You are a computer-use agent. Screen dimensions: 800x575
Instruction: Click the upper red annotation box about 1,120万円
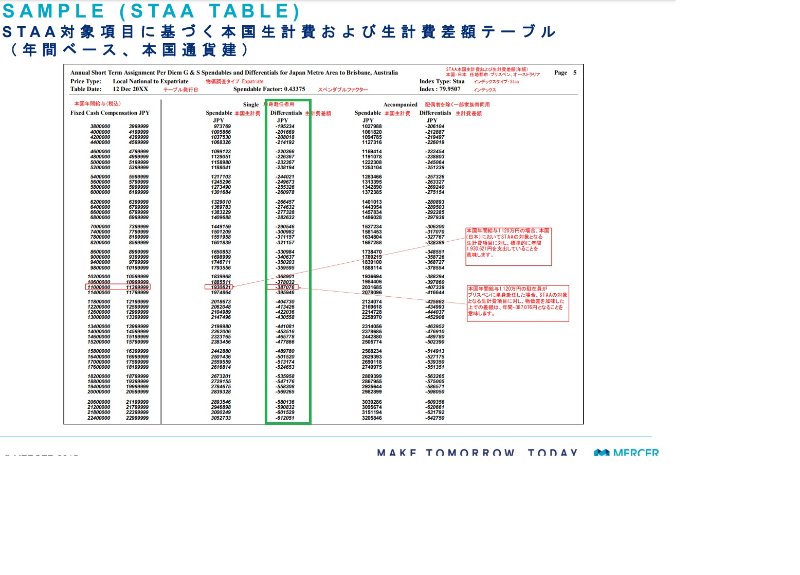[508, 246]
